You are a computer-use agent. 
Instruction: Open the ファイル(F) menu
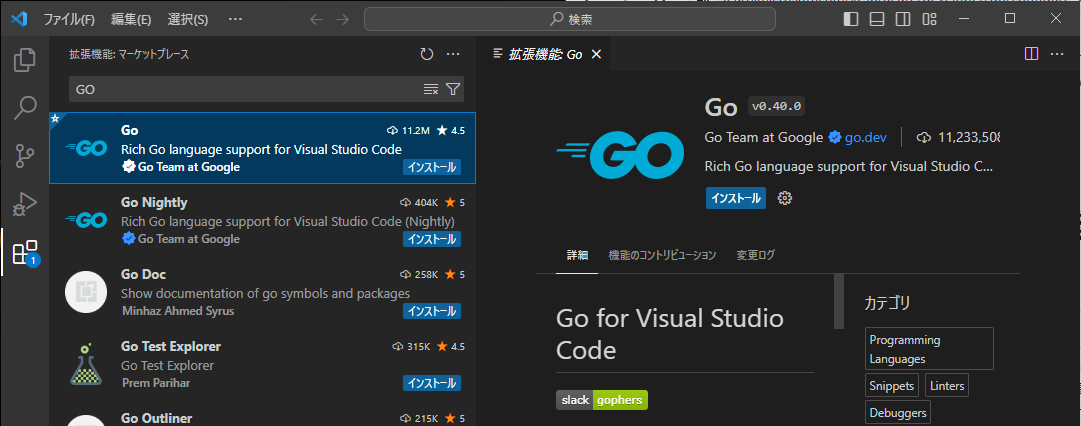click(x=69, y=19)
